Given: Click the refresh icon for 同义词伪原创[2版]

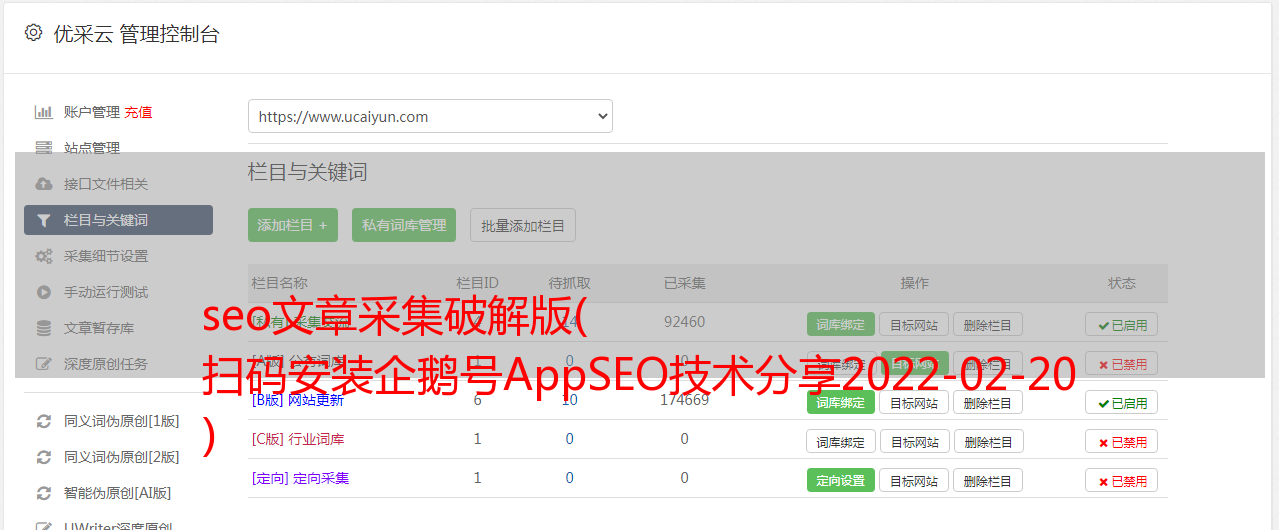Looking at the screenshot, I should pyautogui.click(x=44, y=457).
